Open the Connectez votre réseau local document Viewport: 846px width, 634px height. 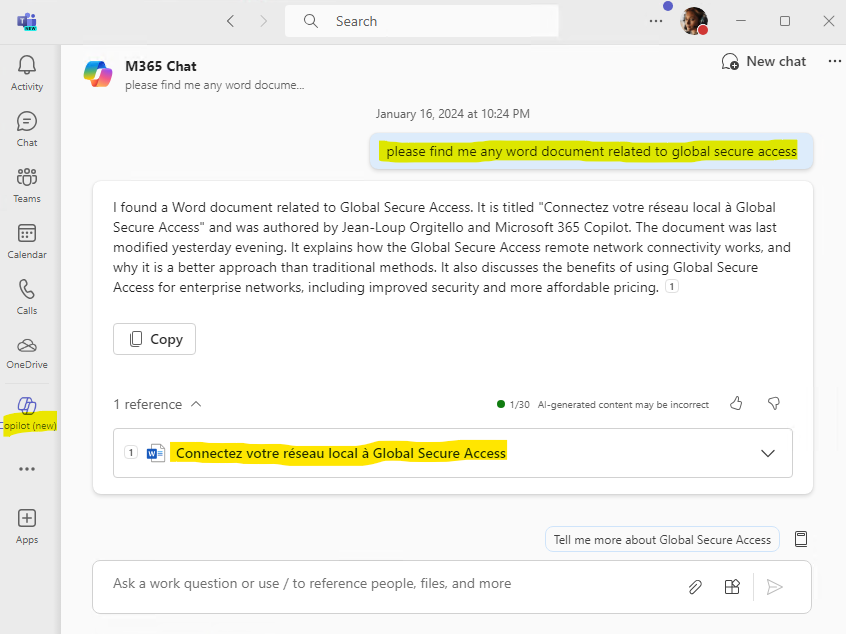pyautogui.click(x=341, y=453)
